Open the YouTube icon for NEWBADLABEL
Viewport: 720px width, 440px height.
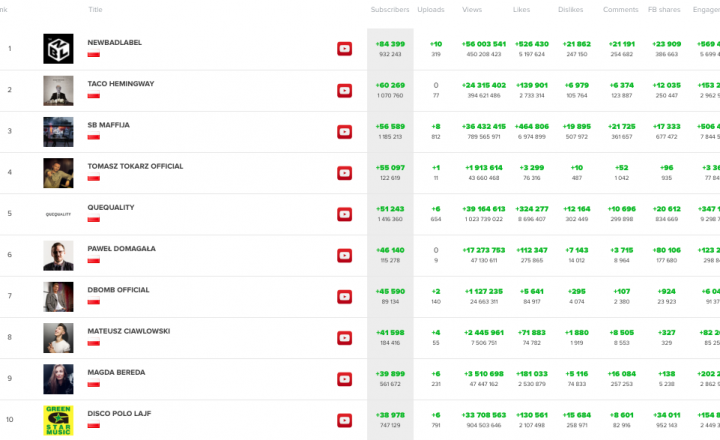(x=344, y=49)
